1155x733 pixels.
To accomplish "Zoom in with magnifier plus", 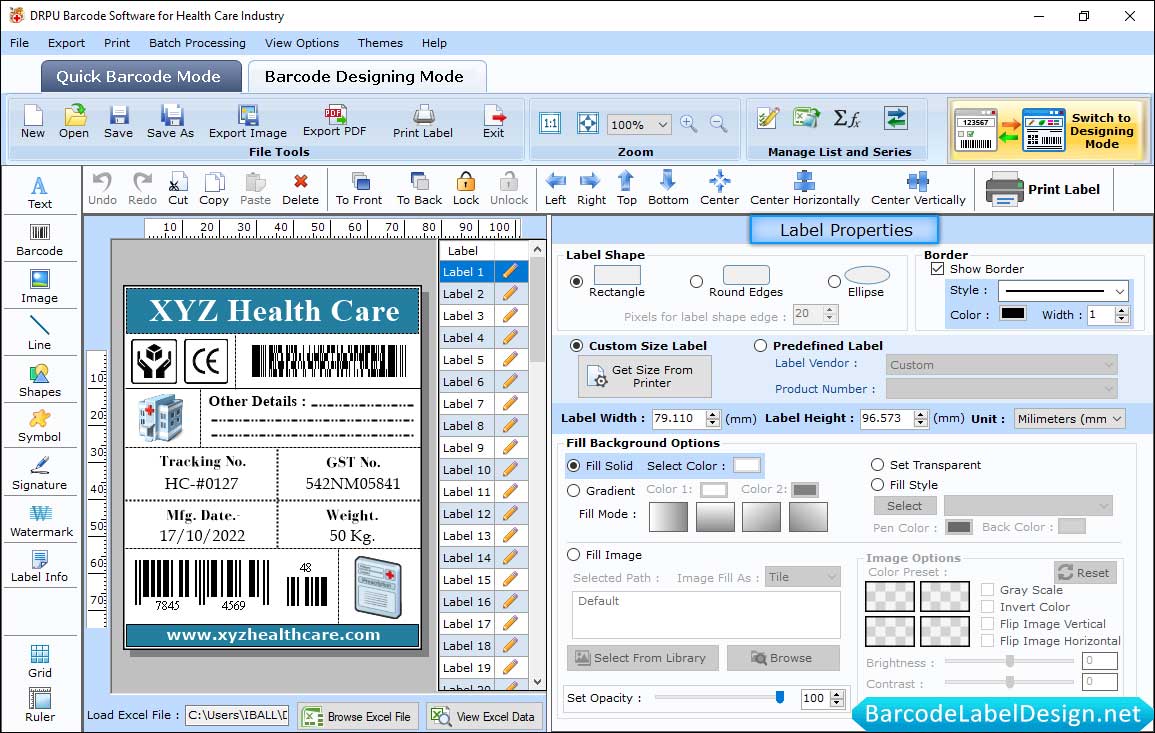I will point(689,124).
